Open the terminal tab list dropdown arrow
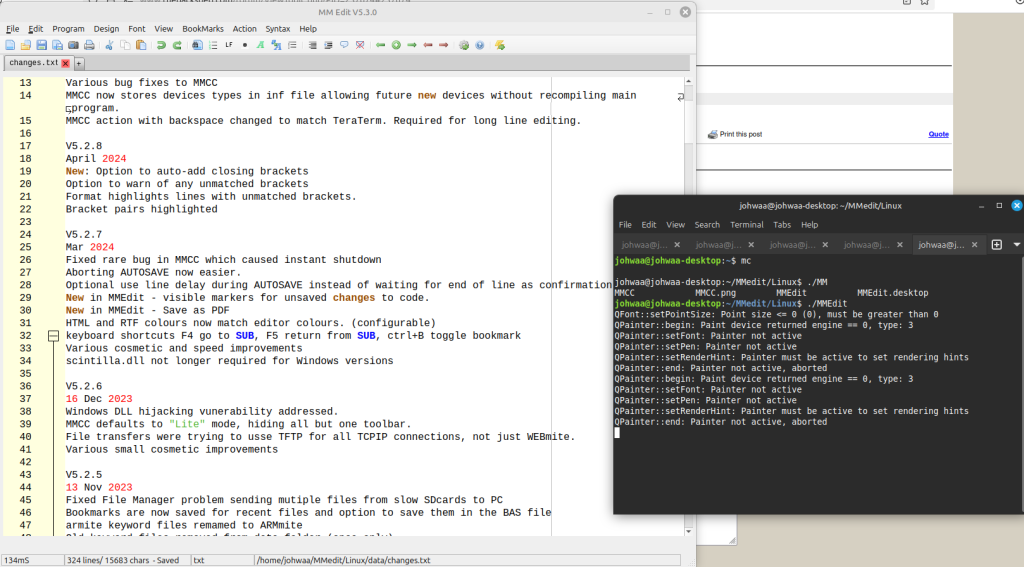This screenshot has width=1024, height=567. click(x=1016, y=244)
